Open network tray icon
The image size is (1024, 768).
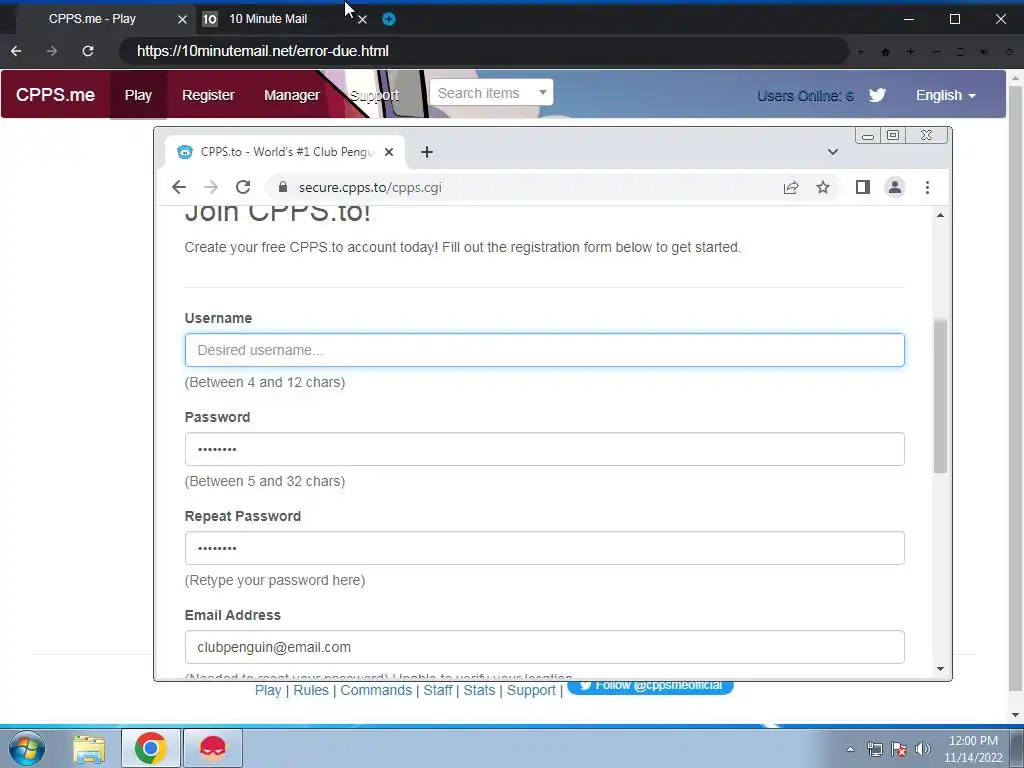[x=874, y=749]
